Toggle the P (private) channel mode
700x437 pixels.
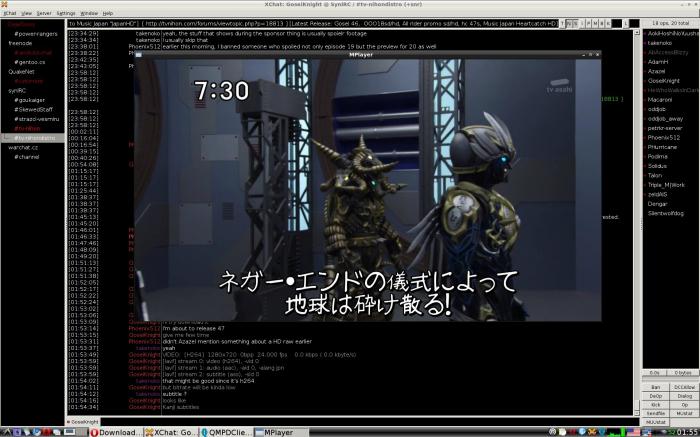pyautogui.click(x=588, y=23)
